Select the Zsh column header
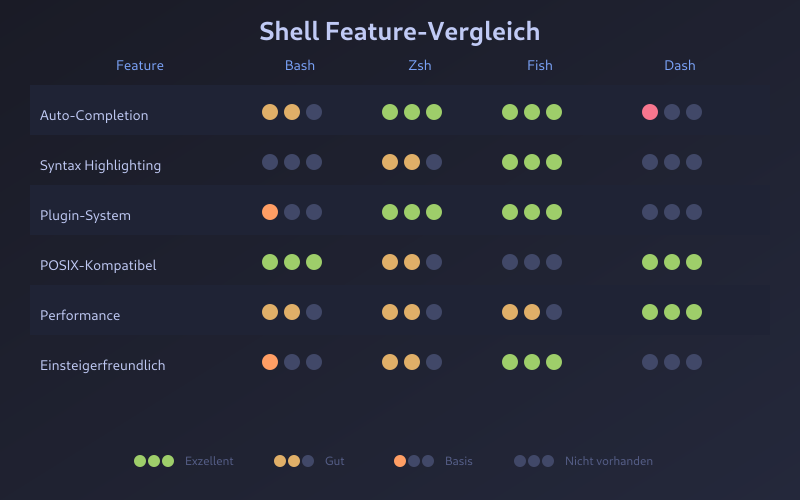Screen dimensions: 800x500 [x=420, y=66]
